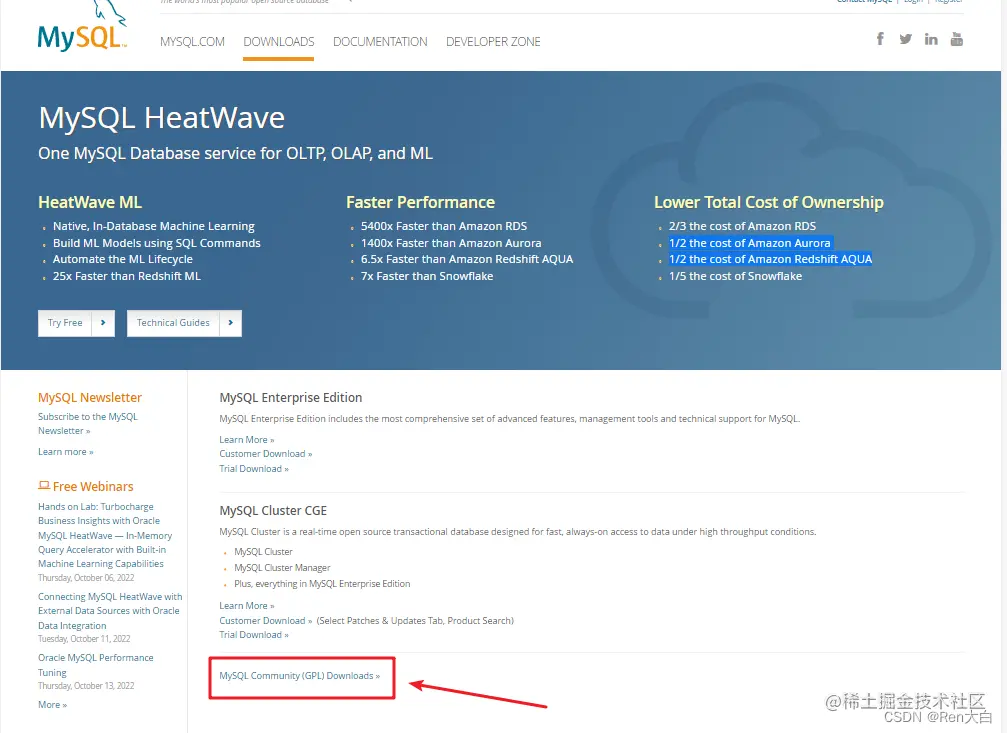Click Lower Total Cost of Ownership heading

(769, 202)
